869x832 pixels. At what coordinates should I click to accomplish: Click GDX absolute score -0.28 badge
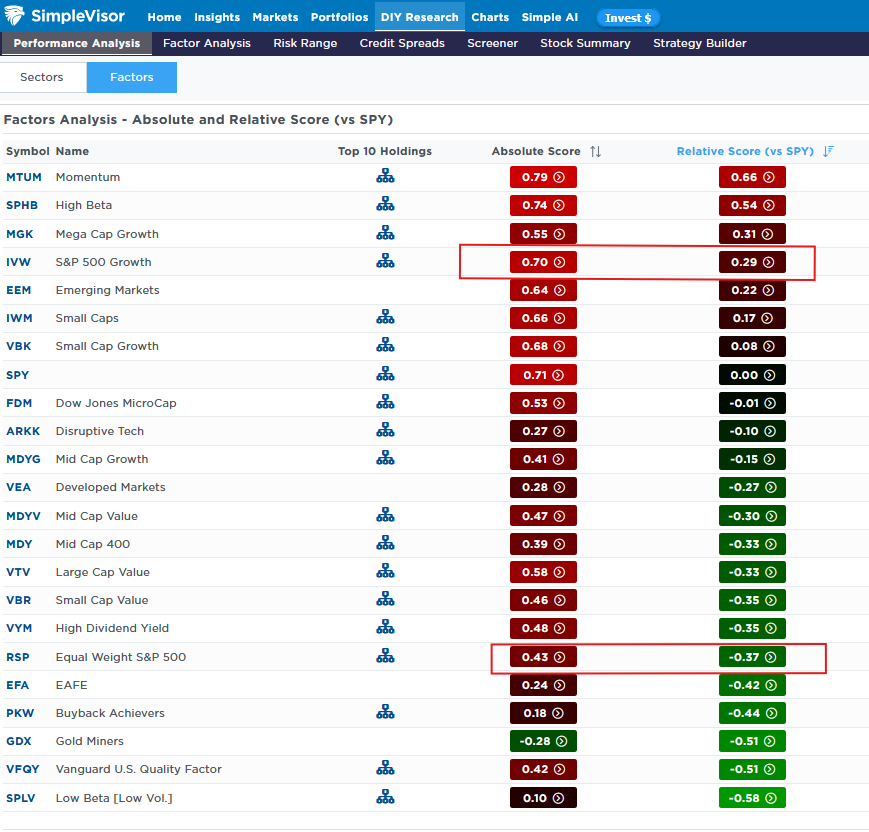(x=543, y=741)
